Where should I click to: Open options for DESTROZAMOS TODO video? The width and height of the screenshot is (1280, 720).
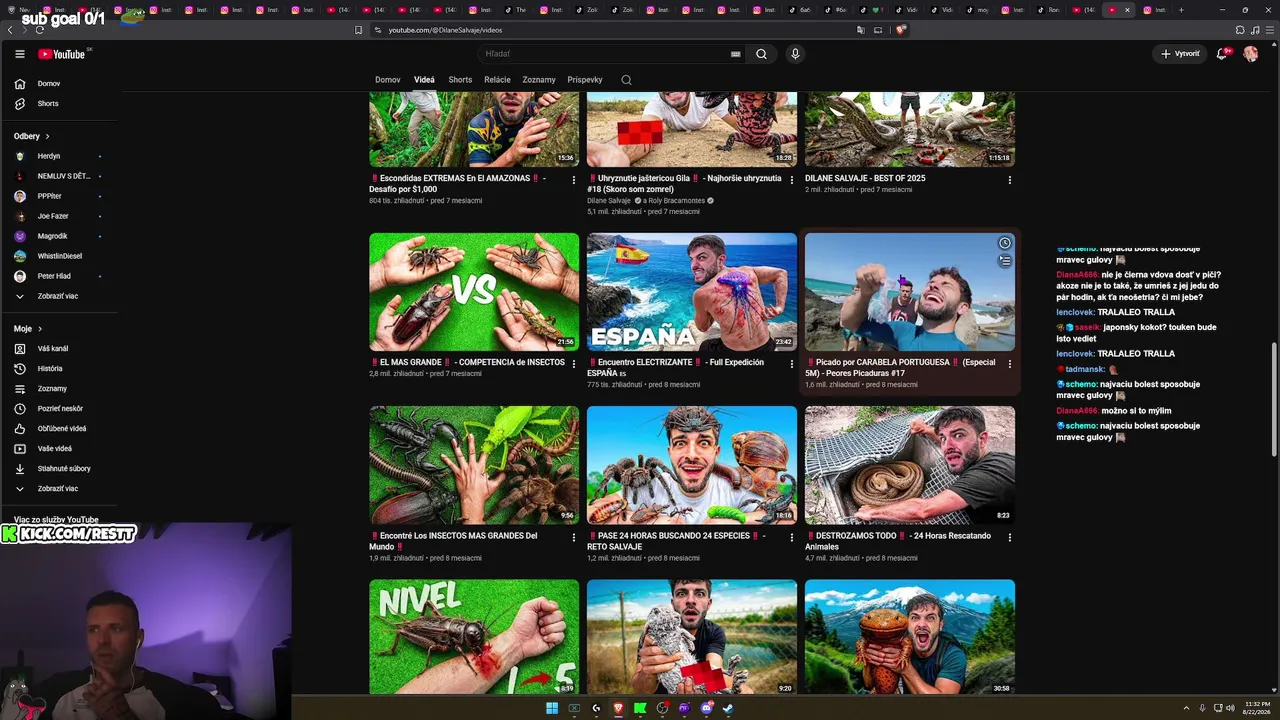[1010, 537]
